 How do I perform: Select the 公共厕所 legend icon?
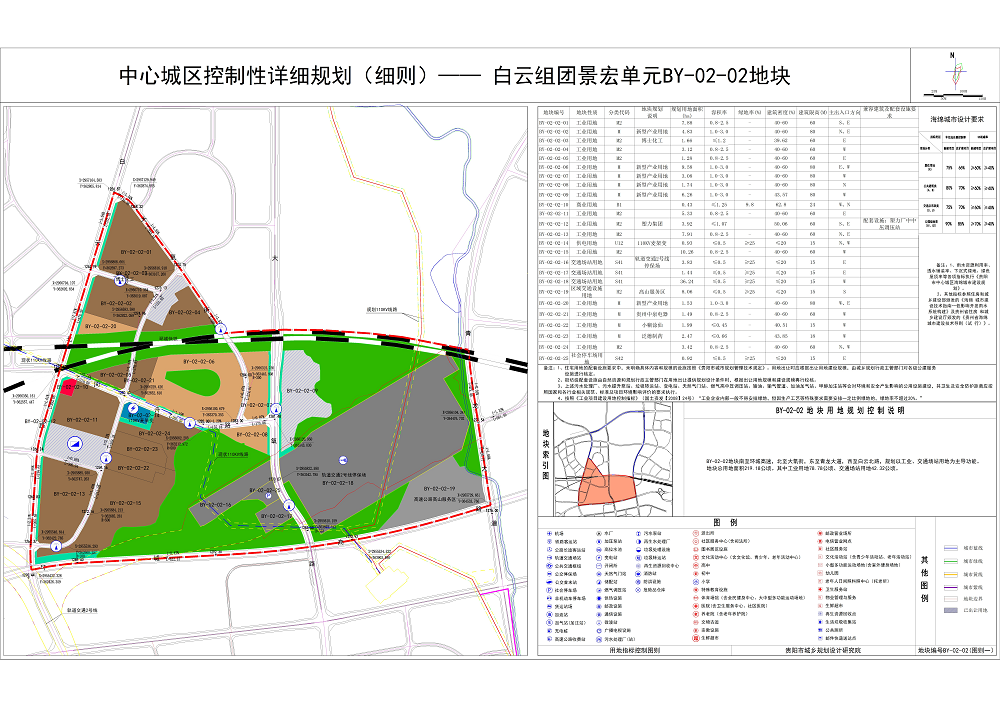pyautogui.click(x=820, y=630)
